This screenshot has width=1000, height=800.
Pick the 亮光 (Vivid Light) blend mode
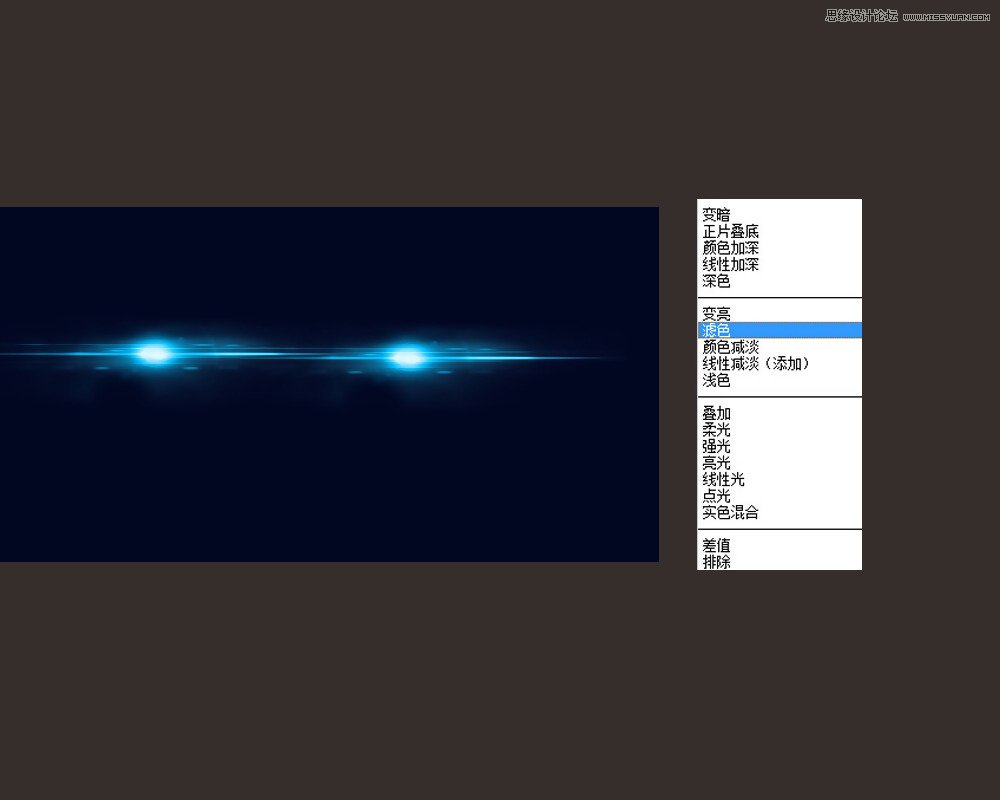(716, 463)
